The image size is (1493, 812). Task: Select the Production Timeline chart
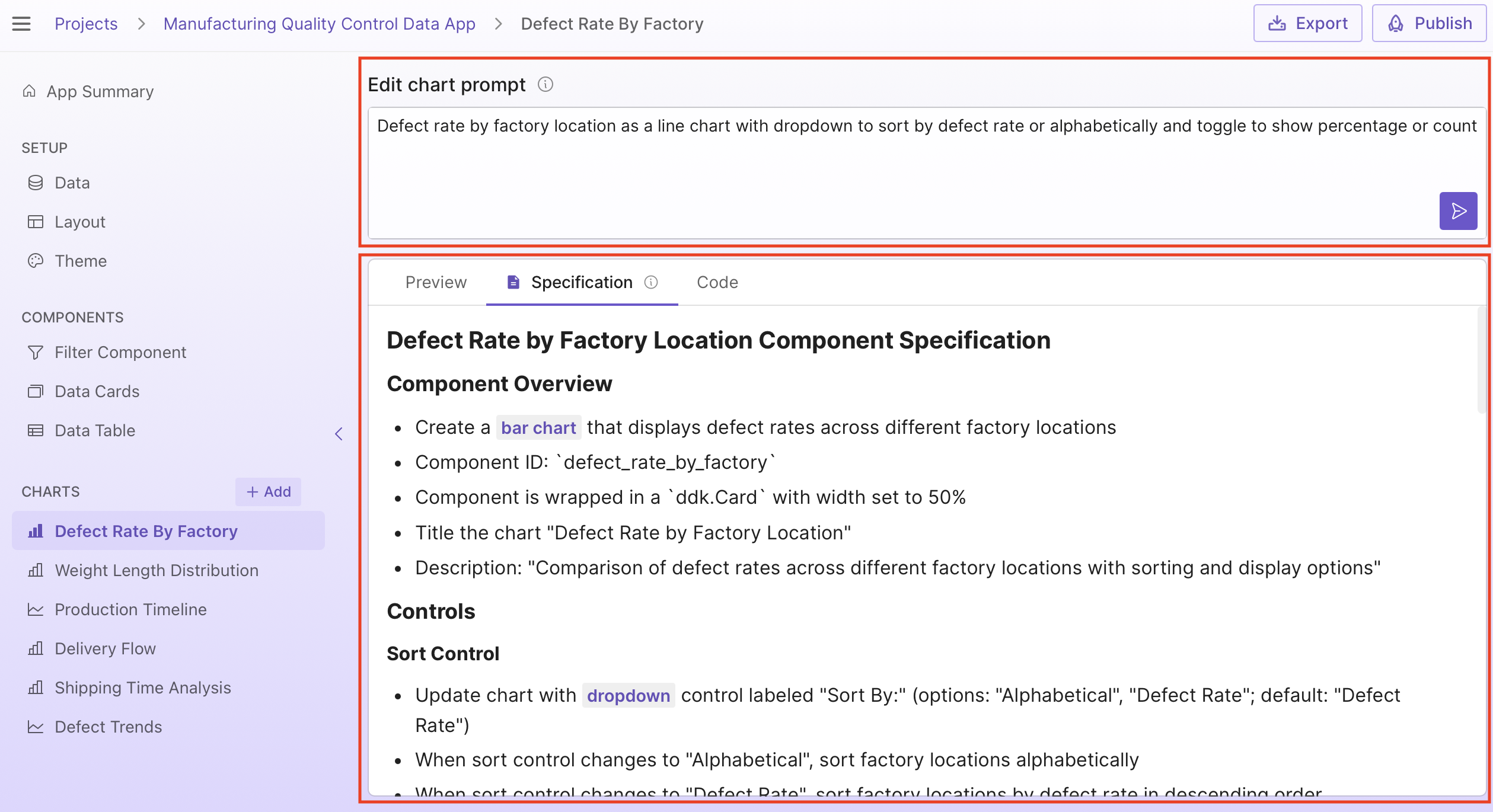(130, 609)
